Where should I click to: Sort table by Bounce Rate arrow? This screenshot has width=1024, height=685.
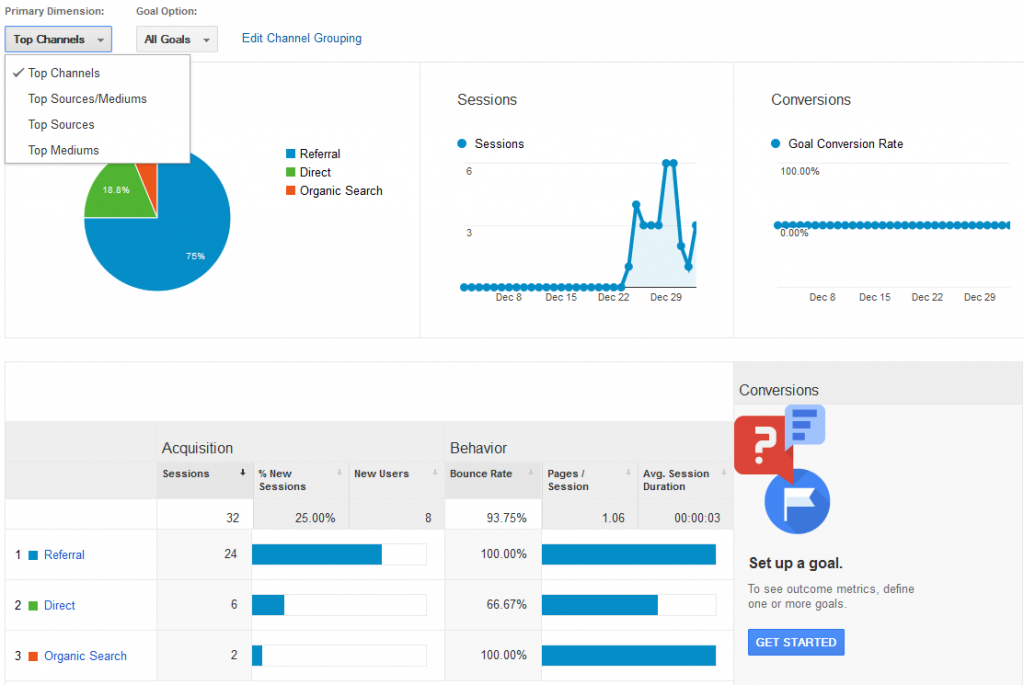coord(531,472)
